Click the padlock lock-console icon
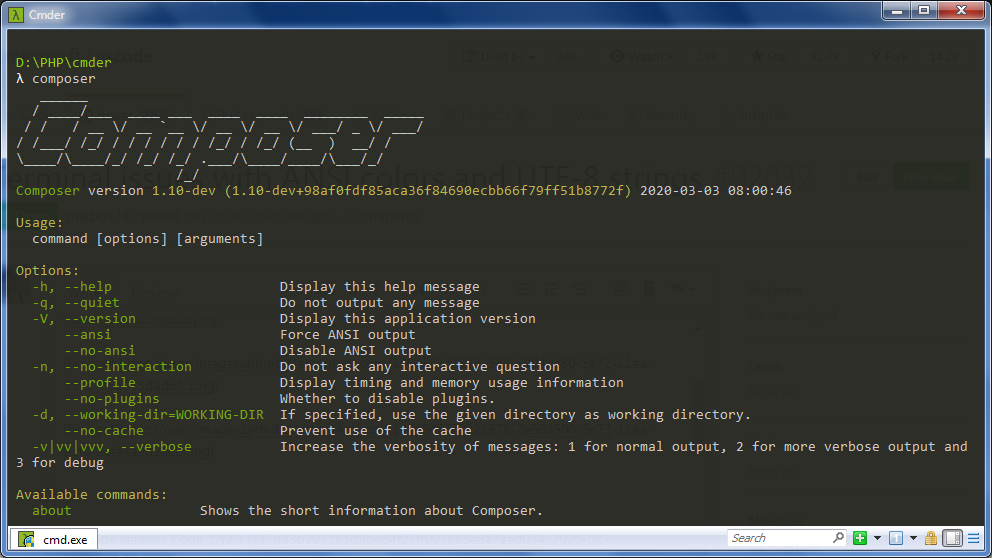992x558 pixels. coord(931,538)
